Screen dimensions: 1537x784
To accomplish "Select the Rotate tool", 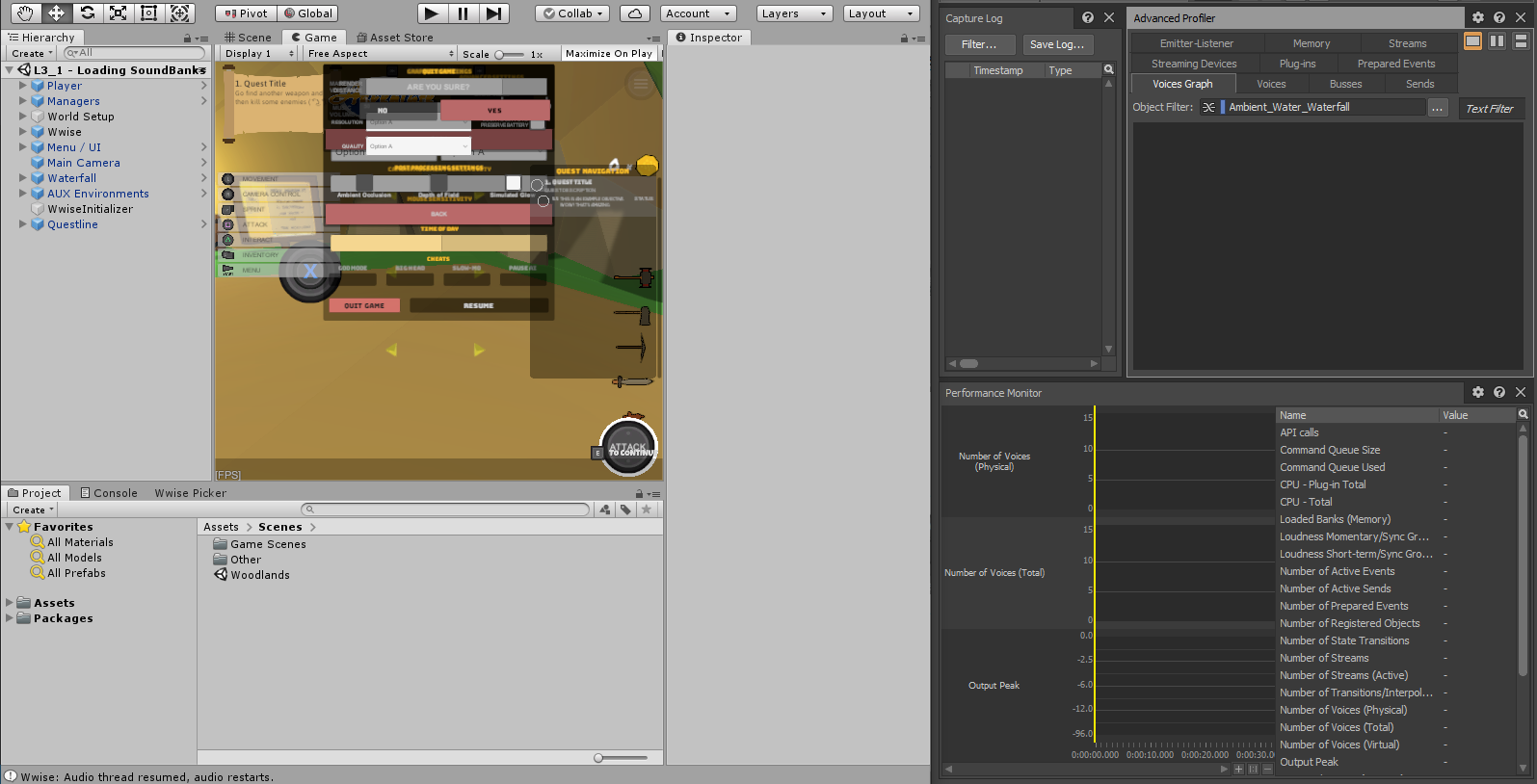I will pyautogui.click(x=87, y=13).
